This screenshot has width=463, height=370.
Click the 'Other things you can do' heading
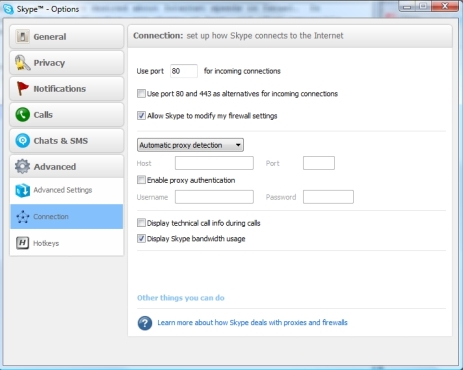point(181,298)
